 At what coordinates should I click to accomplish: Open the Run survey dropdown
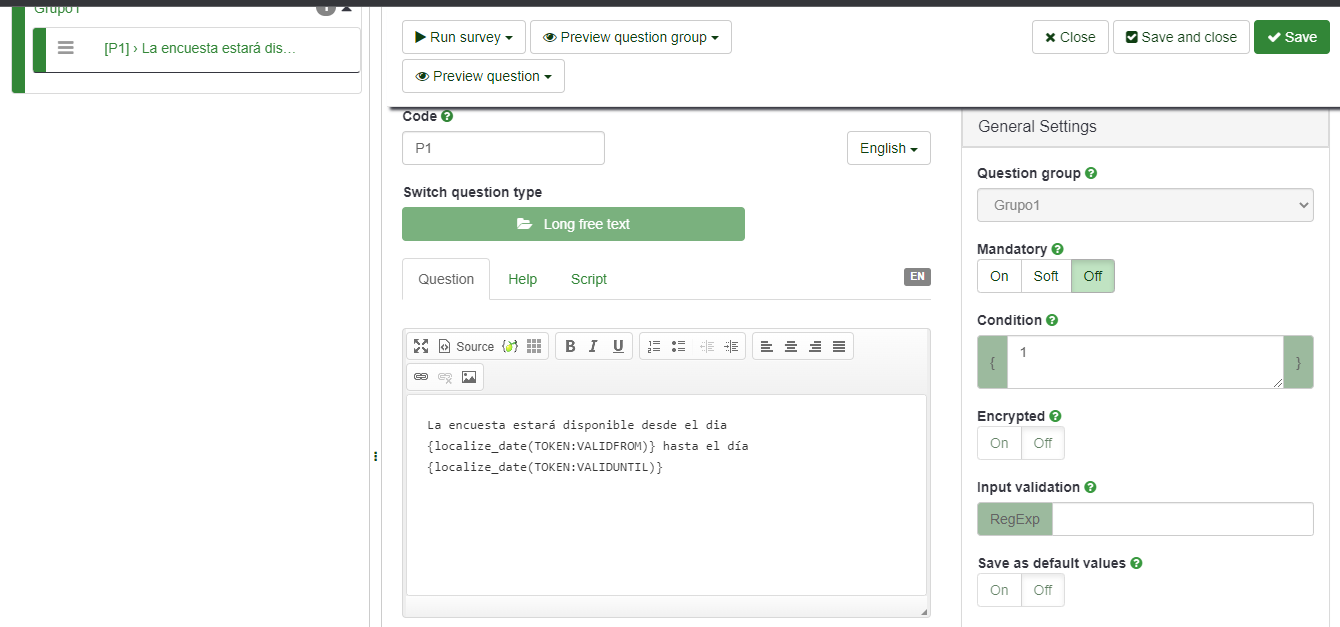click(x=464, y=37)
